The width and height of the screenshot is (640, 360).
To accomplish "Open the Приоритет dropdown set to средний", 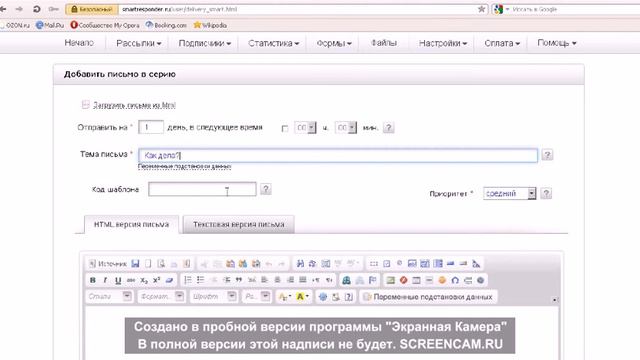I will [509, 193].
